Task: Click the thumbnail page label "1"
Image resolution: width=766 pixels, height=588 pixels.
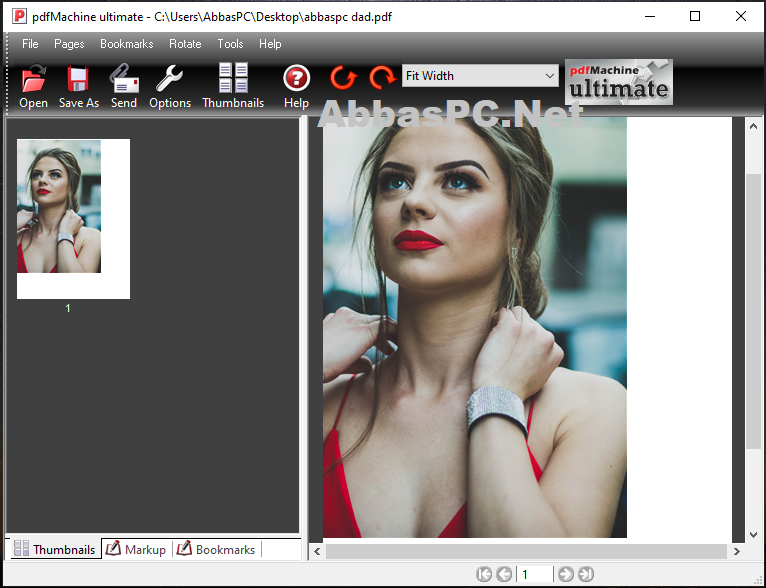Action: [x=68, y=308]
